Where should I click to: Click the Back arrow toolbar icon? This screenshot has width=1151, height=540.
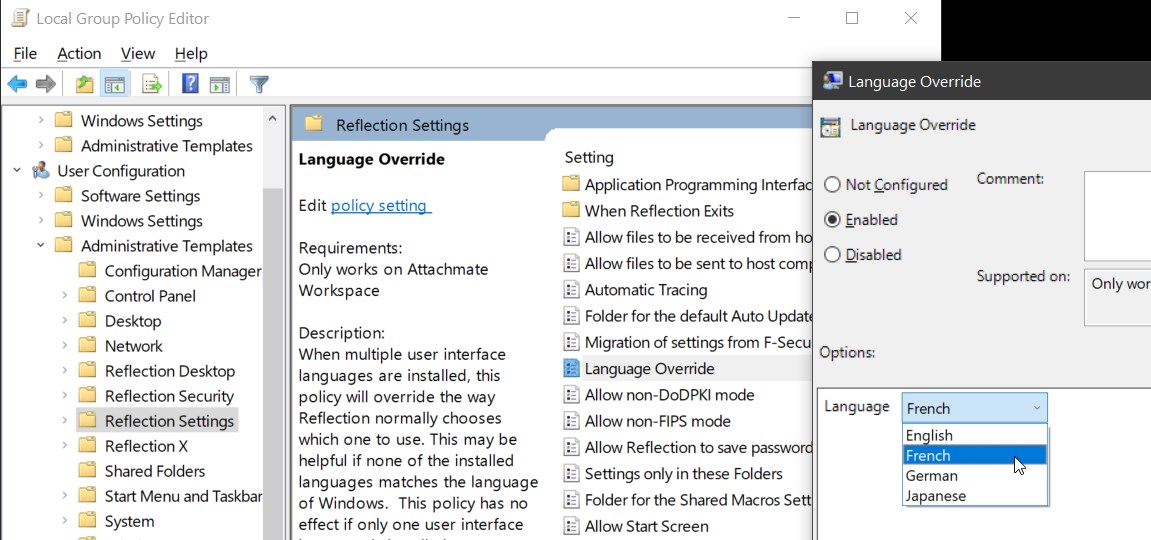[x=17, y=84]
